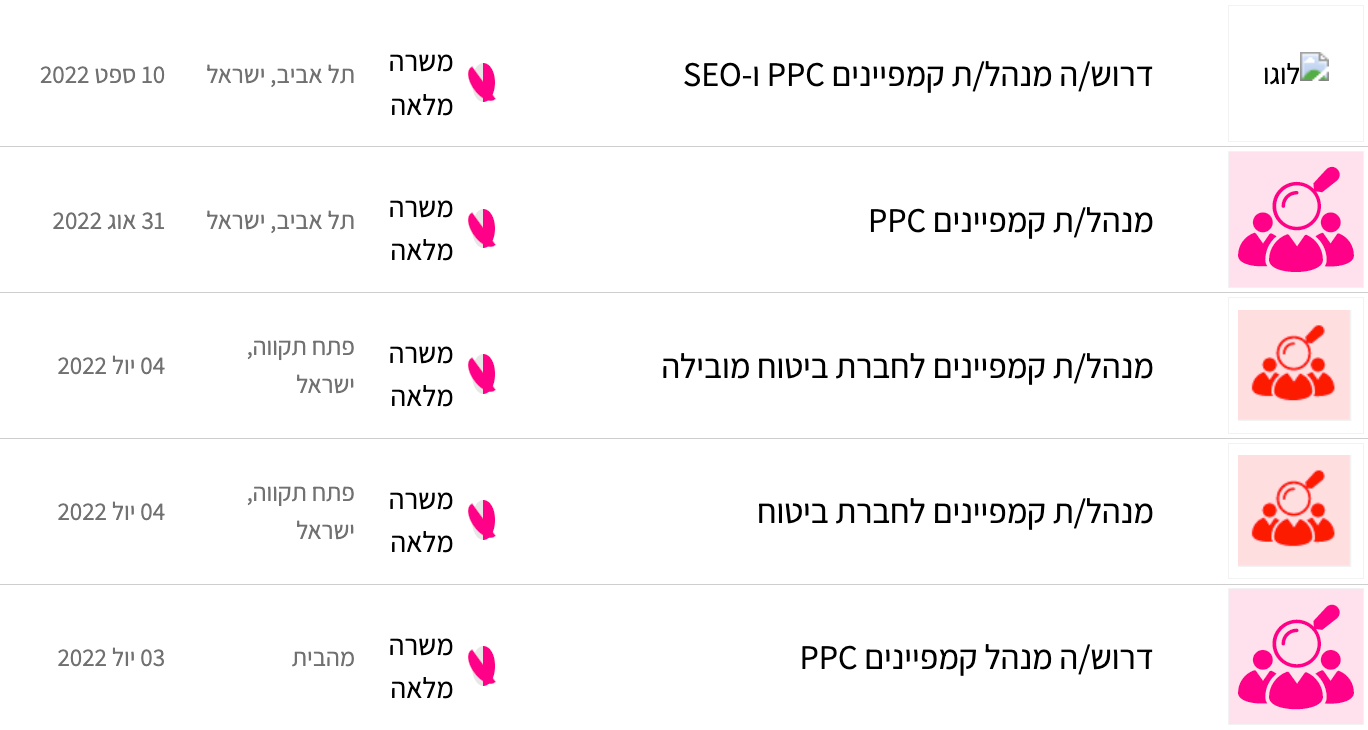Open 'מנהל/ת קמפיינים לחברת ביטוח מובילה' listing
Screen dimensions: 1368x730
[x=907, y=366]
